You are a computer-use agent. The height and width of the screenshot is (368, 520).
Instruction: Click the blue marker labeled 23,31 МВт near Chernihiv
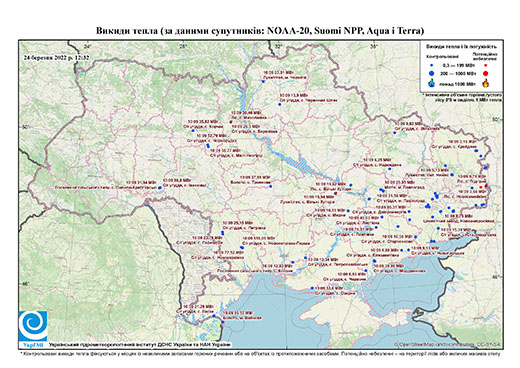click(x=263, y=81)
